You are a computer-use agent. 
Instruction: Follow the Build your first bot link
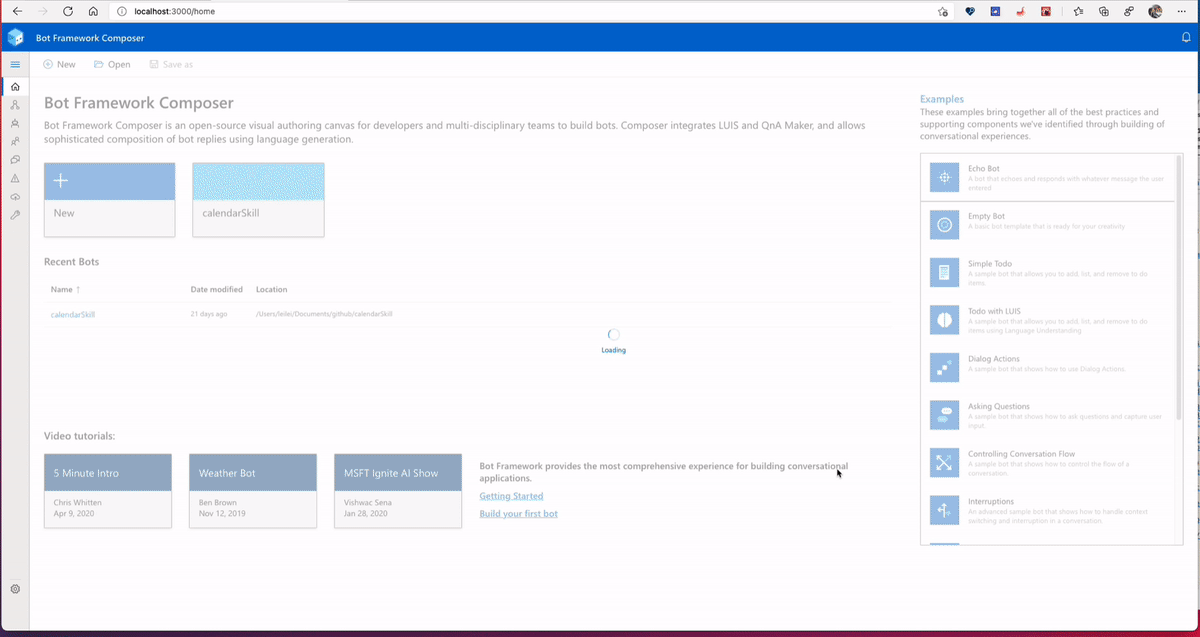518,514
